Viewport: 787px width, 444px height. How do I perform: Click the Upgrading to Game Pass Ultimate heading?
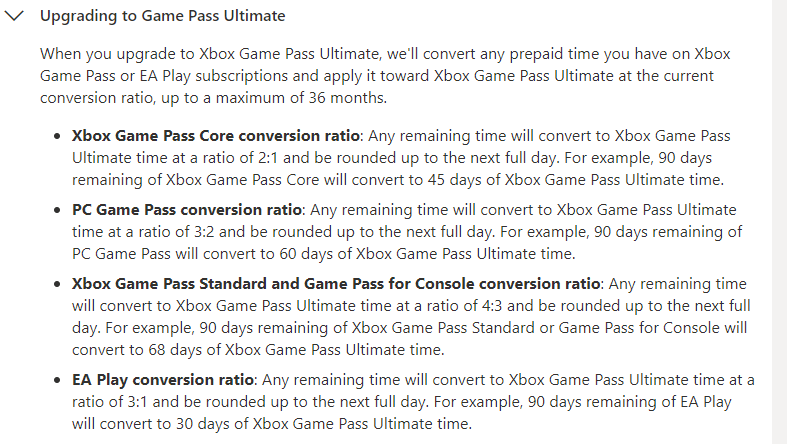pos(163,16)
